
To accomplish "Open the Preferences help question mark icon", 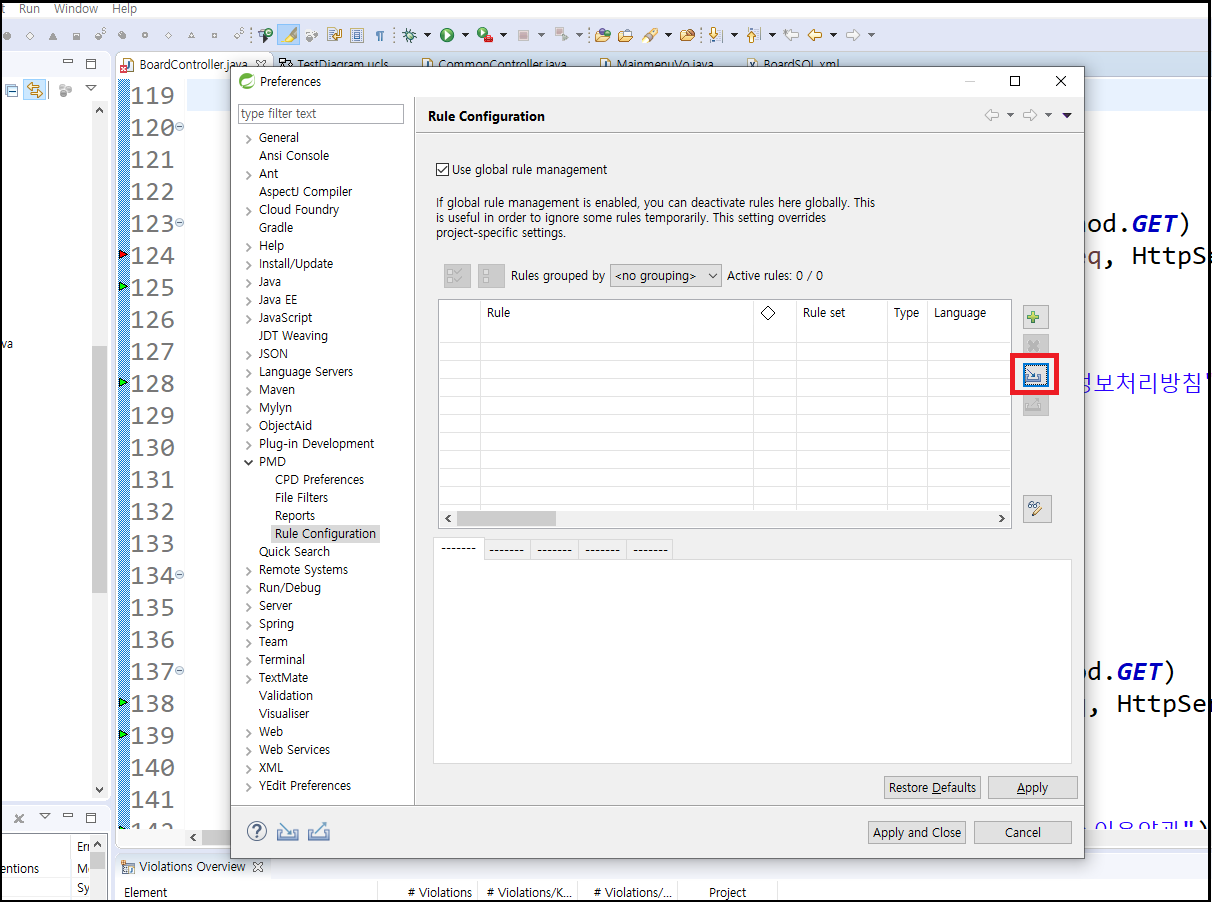I will point(257,831).
